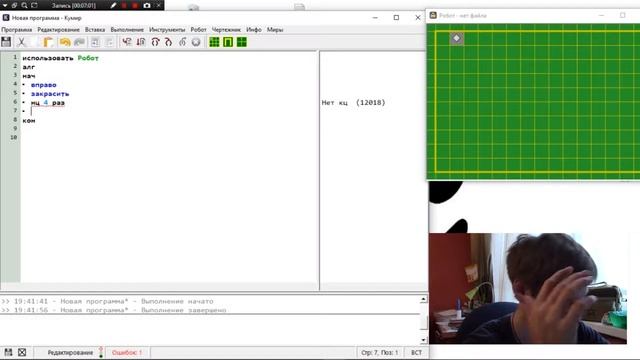Click the green four-square icon in the toolbar

[x=242, y=42]
